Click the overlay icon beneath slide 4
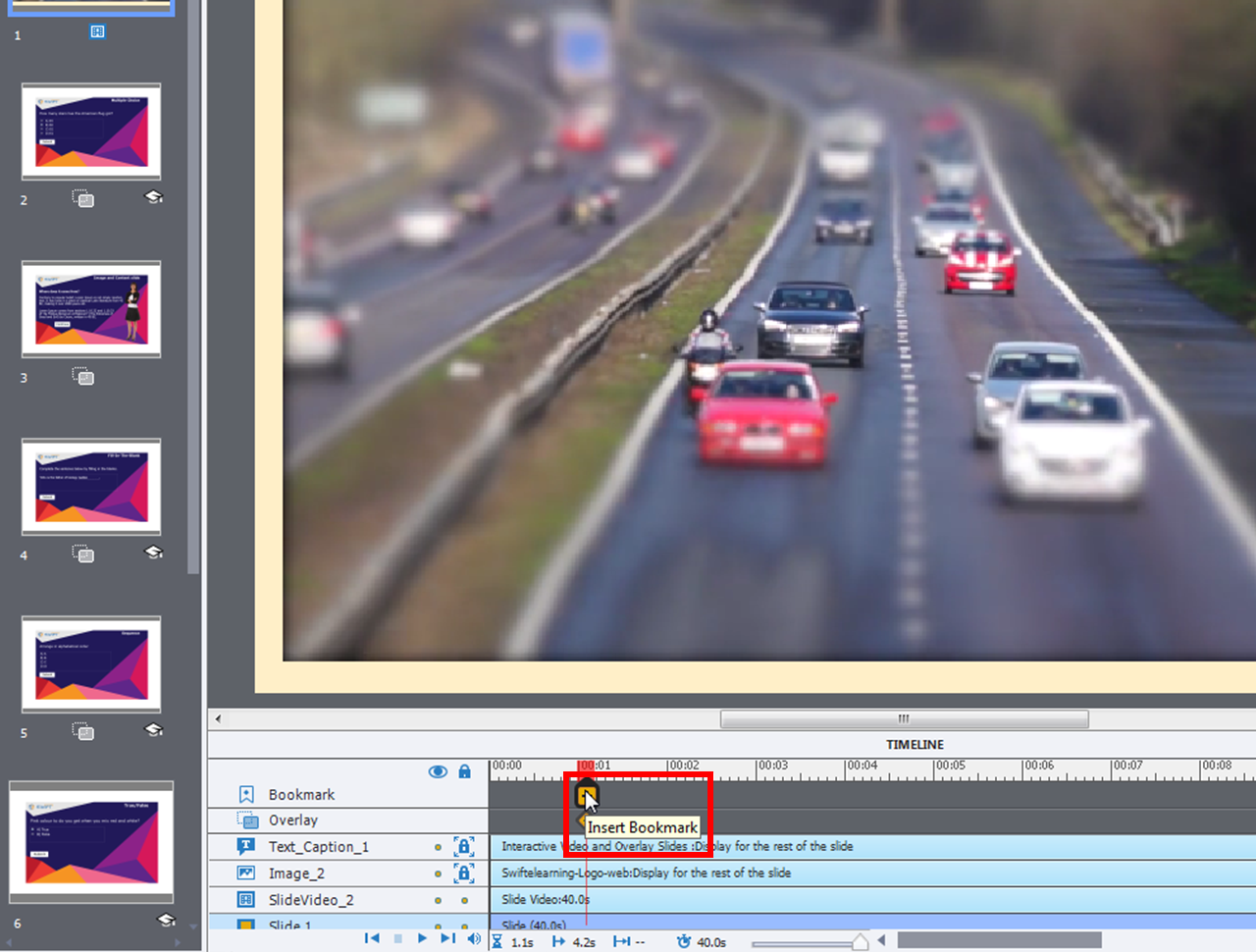Screen dimensions: 1256x952 (83, 554)
